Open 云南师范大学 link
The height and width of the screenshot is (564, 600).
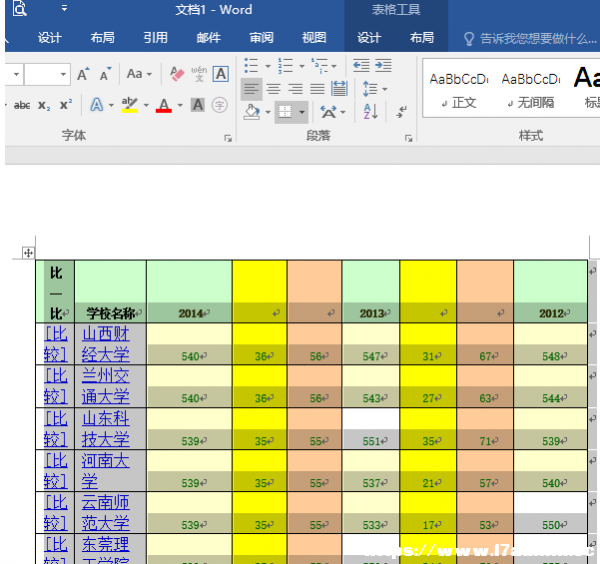[106, 513]
